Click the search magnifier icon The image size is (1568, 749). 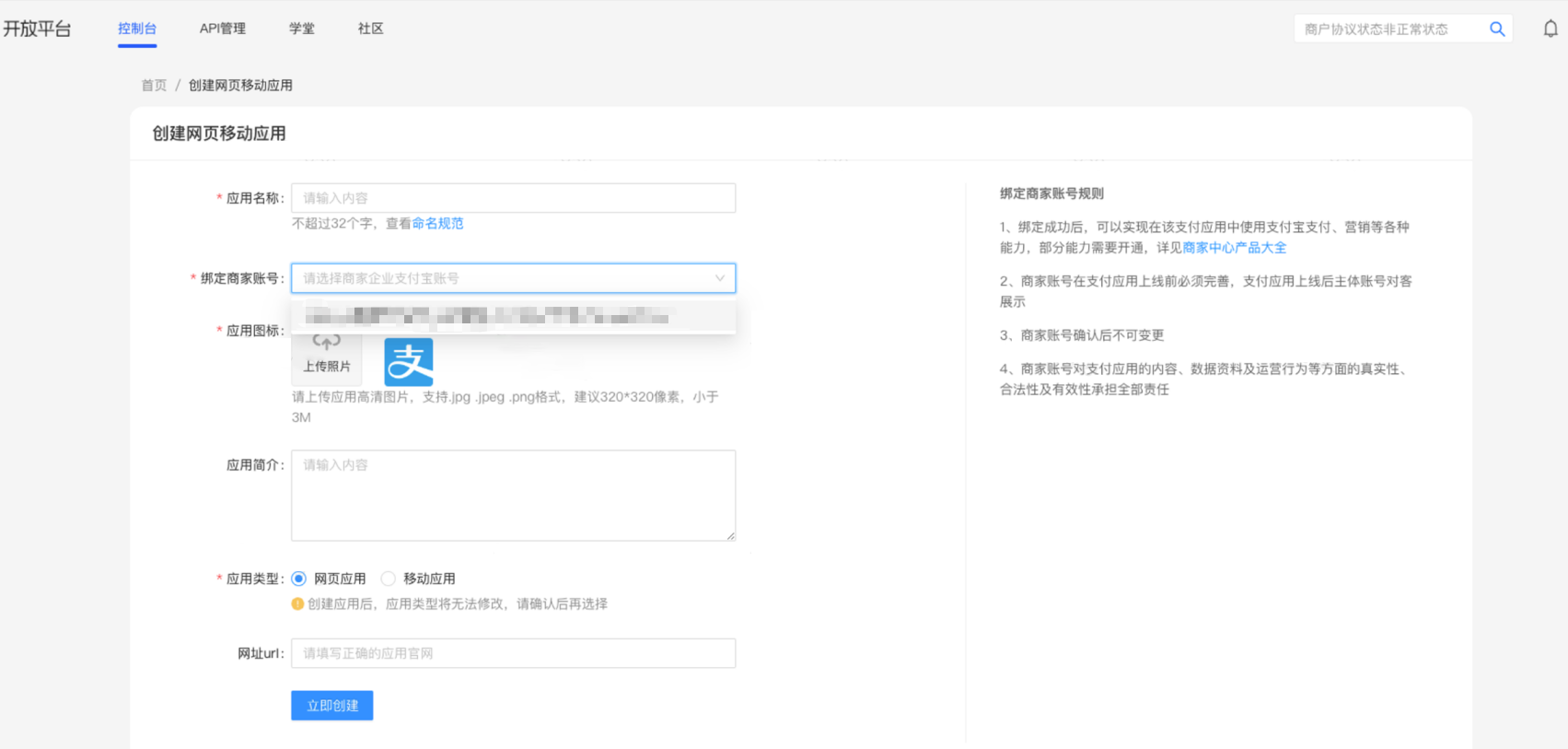coord(1497,29)
